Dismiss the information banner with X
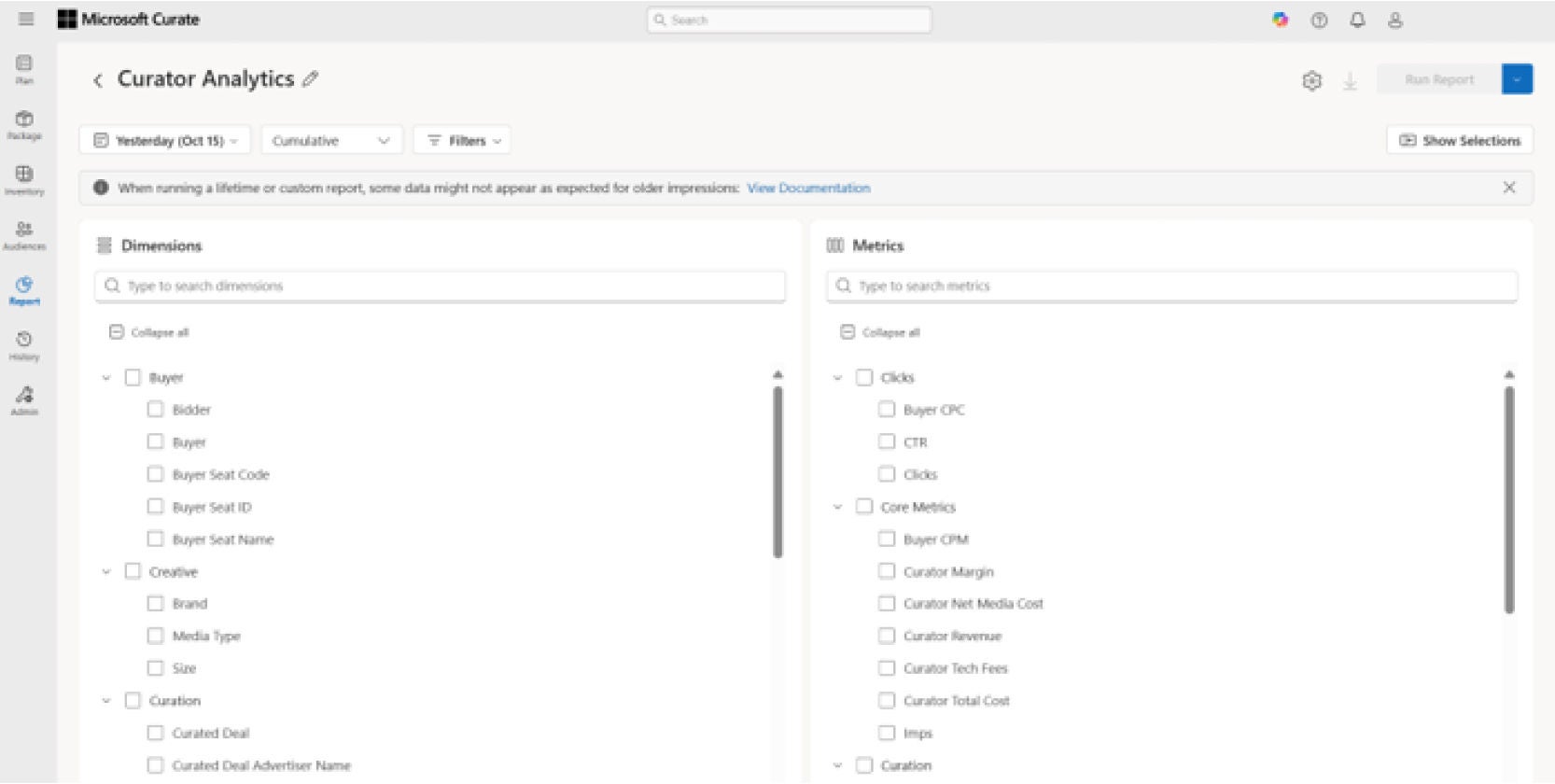The height and width of the screenshot is (784, 1555). [1509, 188]
